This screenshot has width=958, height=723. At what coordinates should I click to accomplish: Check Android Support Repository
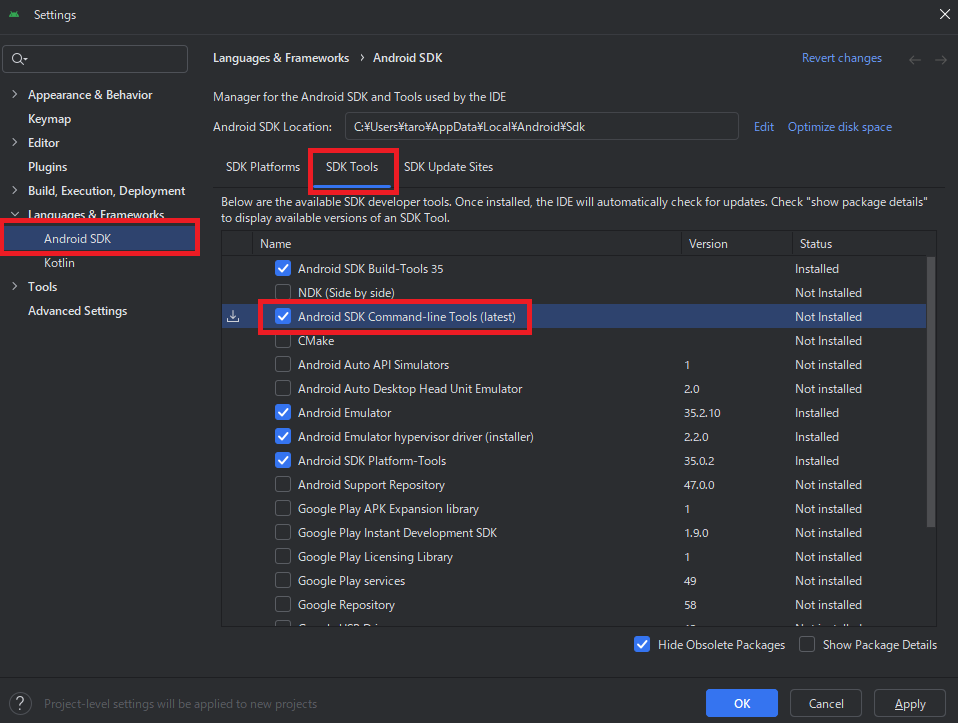283,485
